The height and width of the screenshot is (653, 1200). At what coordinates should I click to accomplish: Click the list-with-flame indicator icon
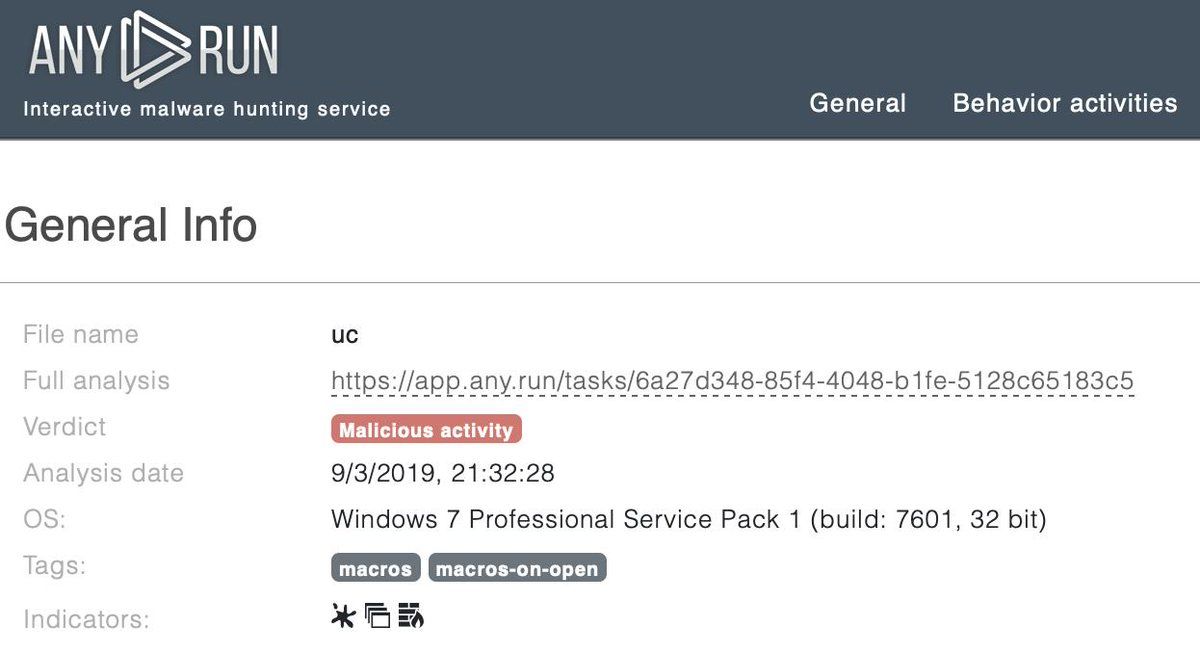coord(410,617)
